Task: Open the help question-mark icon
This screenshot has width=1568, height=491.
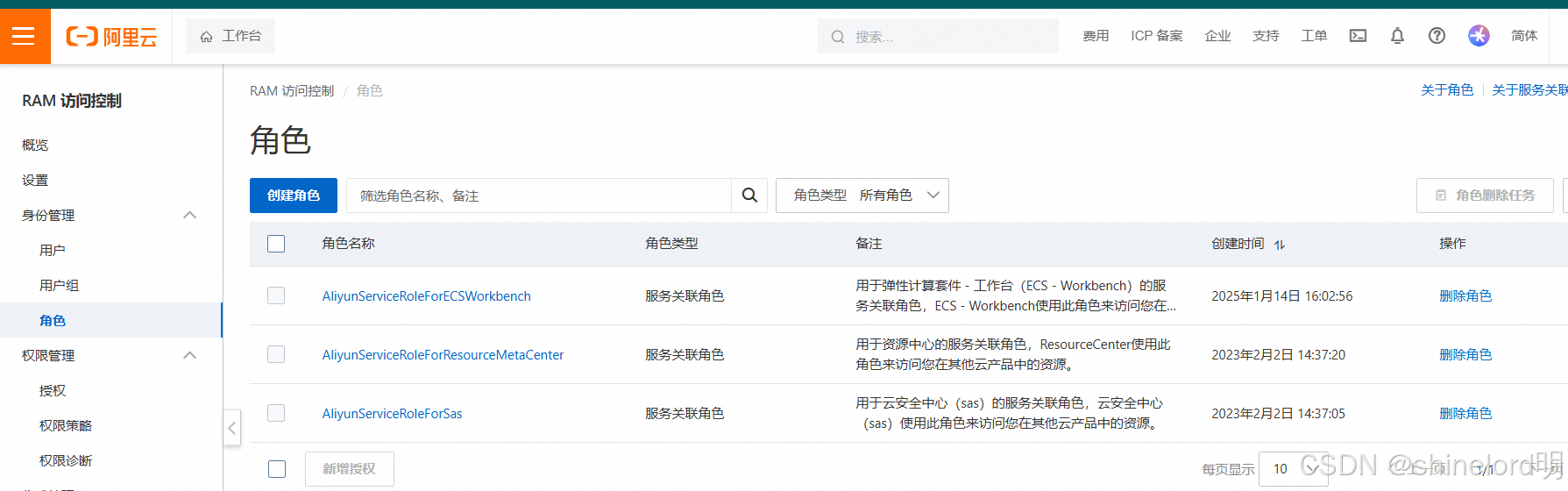Action: pyautogui.click(x=1437, y=36)
